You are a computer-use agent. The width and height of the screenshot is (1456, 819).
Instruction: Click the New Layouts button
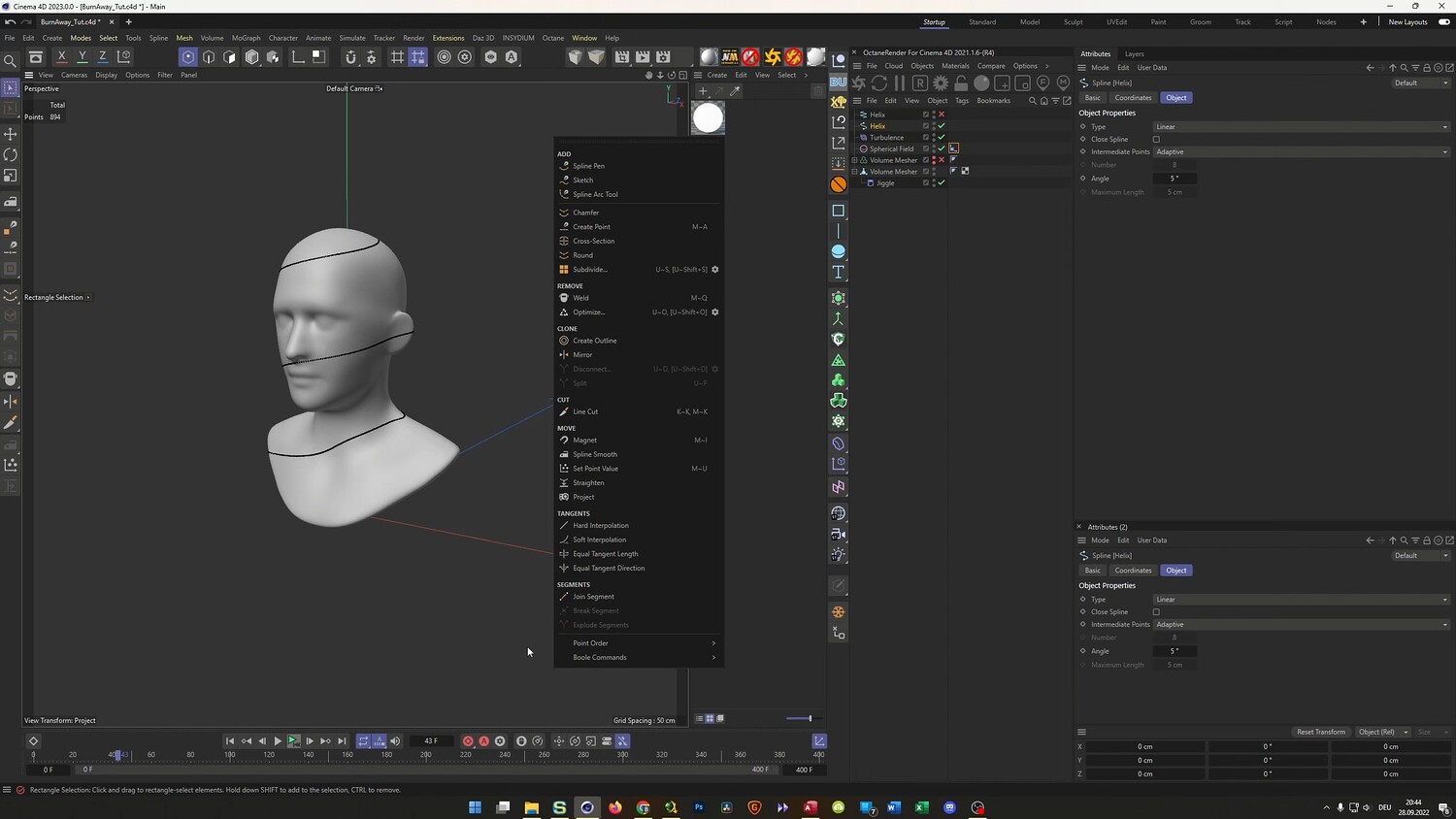click(x=1407, y=22)
